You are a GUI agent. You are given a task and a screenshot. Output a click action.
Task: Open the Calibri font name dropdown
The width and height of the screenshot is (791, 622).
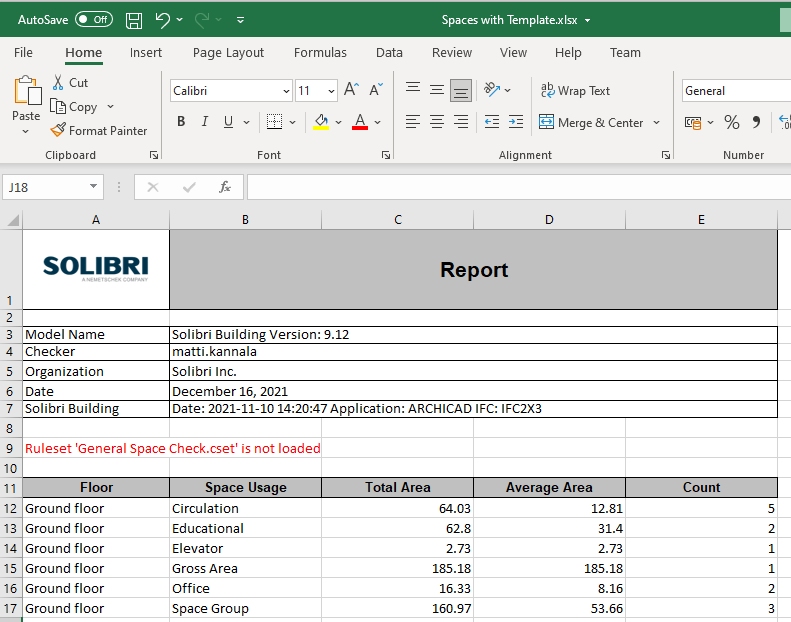(x=286, y=91)
